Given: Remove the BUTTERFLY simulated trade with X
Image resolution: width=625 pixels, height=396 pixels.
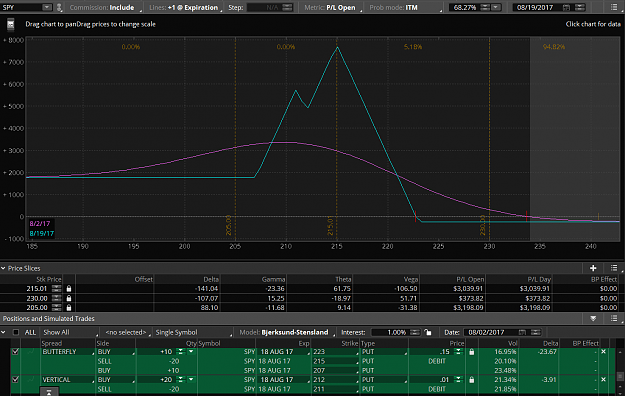Looking at the screenshot, I should 603,351.
